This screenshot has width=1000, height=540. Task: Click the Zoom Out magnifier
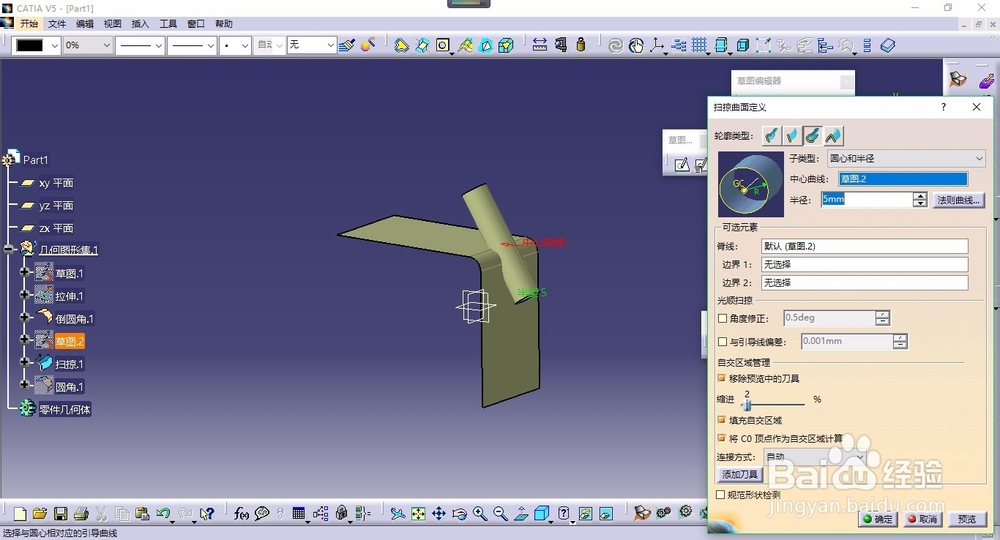[501, 513]
